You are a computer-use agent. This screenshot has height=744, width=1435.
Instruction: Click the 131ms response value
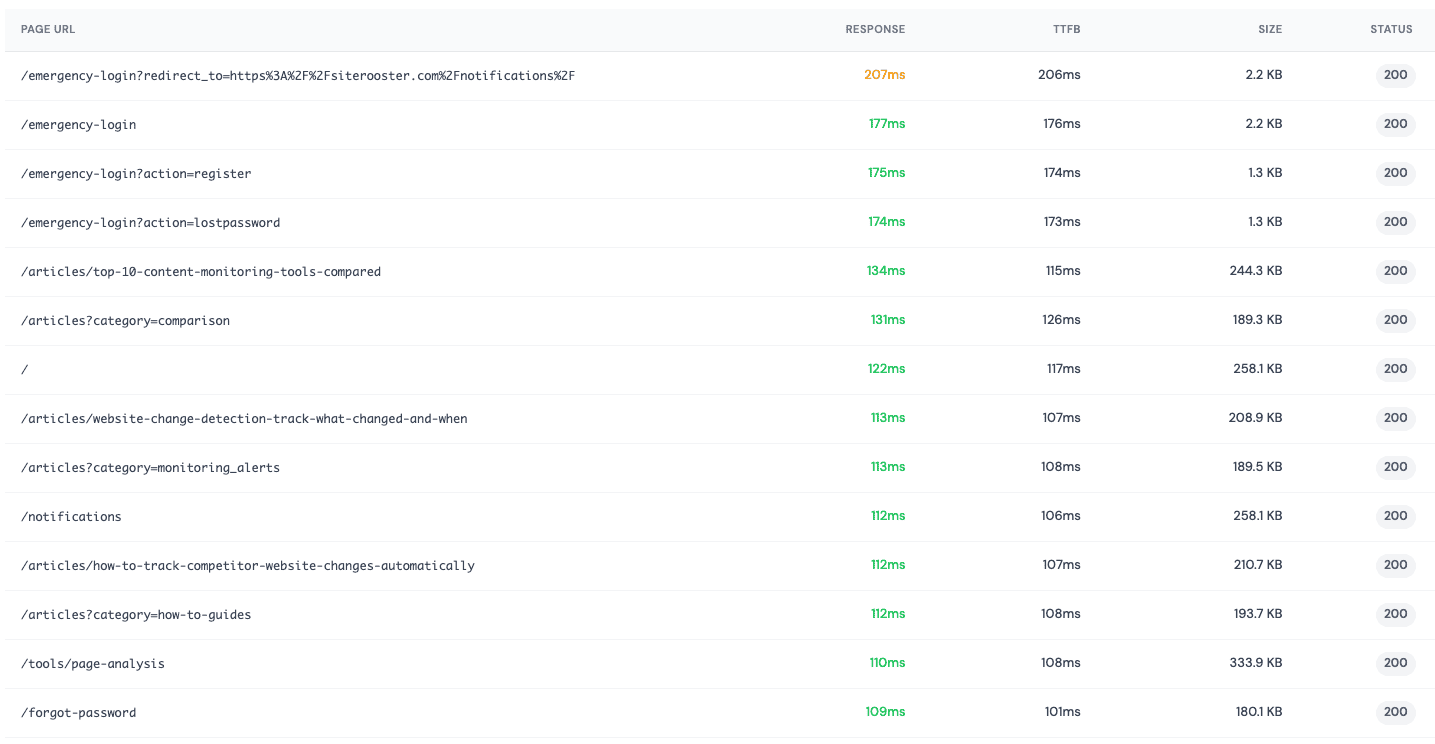pyautogui.click(x=888, y=320)
